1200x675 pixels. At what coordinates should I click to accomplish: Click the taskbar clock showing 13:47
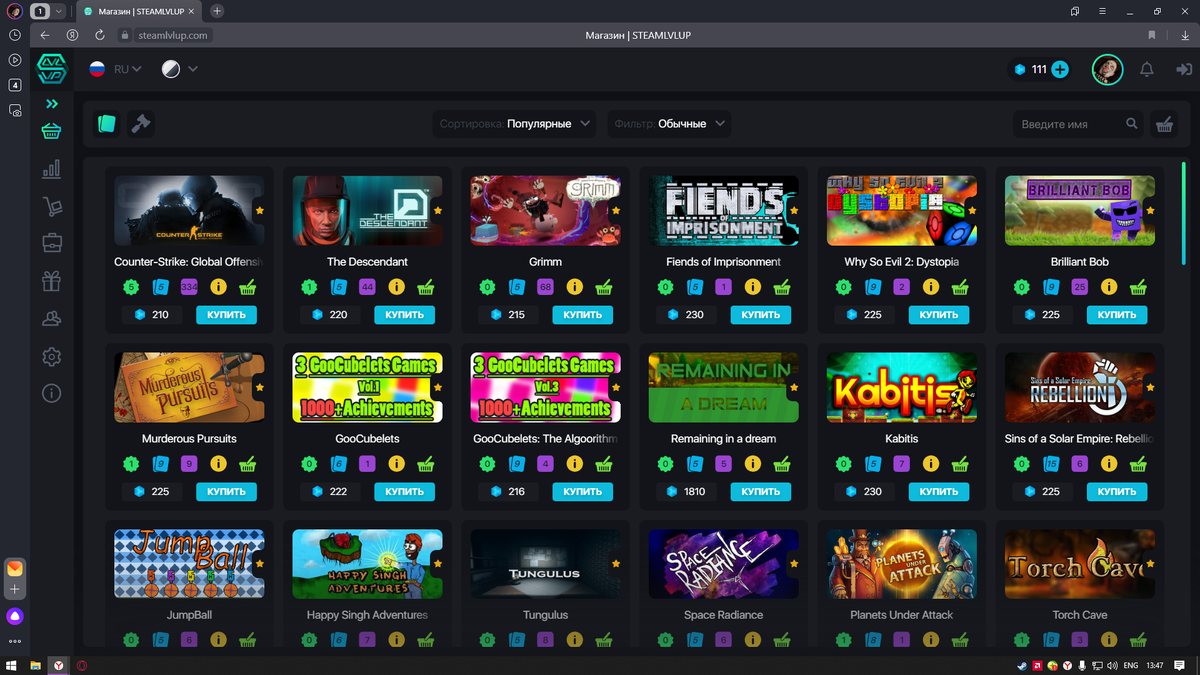coord(1155,665)
